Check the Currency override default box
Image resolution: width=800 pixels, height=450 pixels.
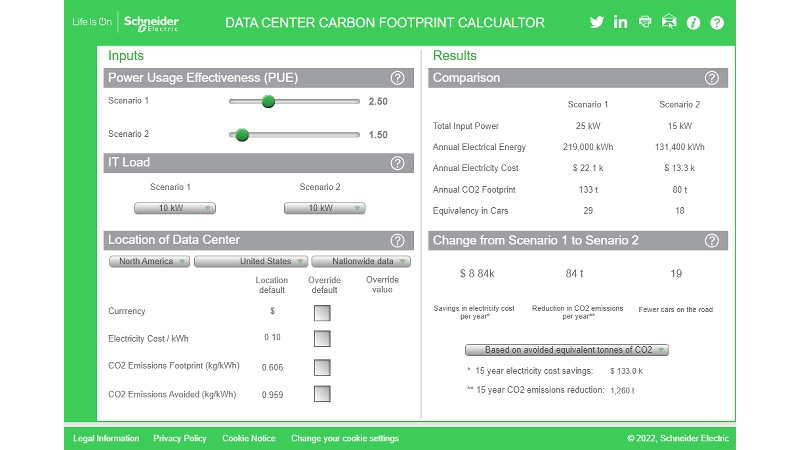click(x=322, y=312)
